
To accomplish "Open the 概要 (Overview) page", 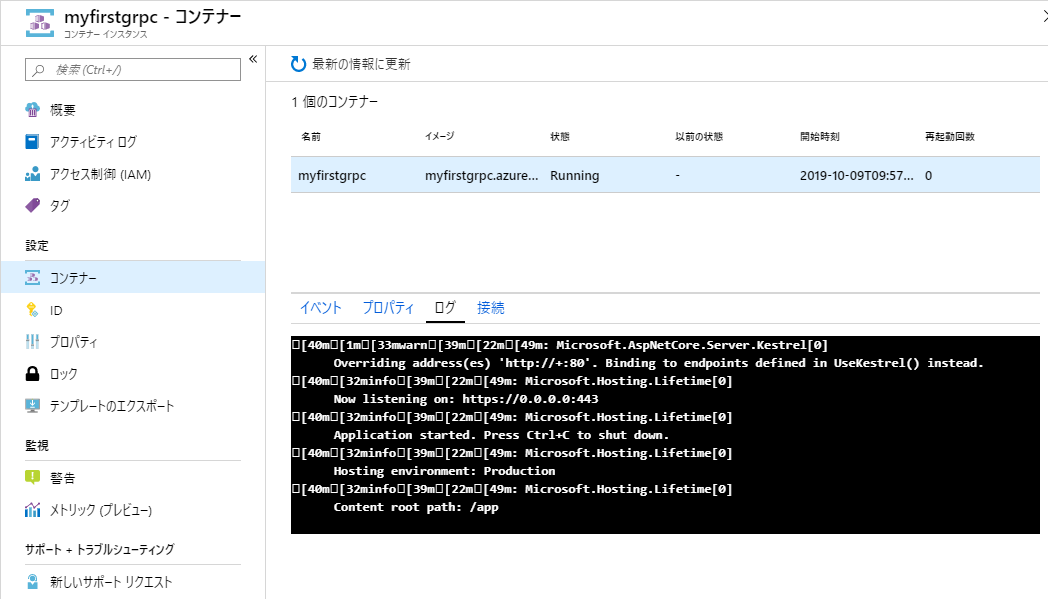I will (x=60, y=109).
